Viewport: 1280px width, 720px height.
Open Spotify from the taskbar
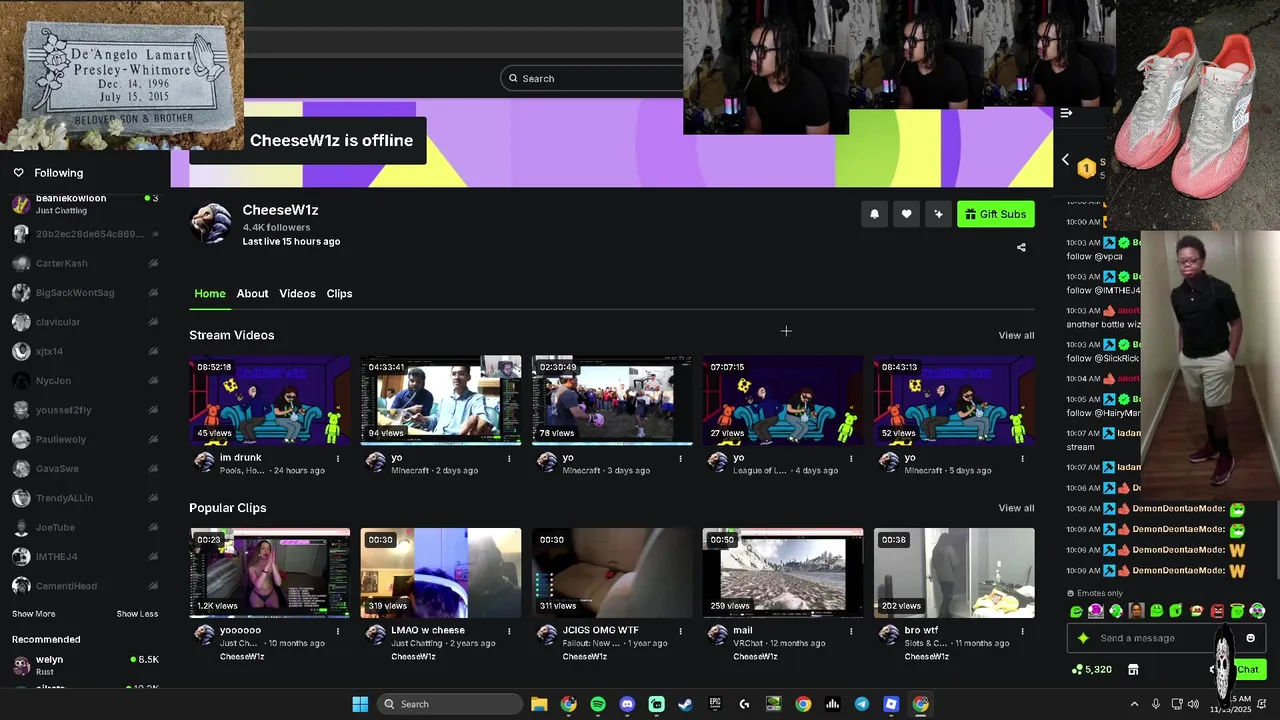[x=598, y=704]
